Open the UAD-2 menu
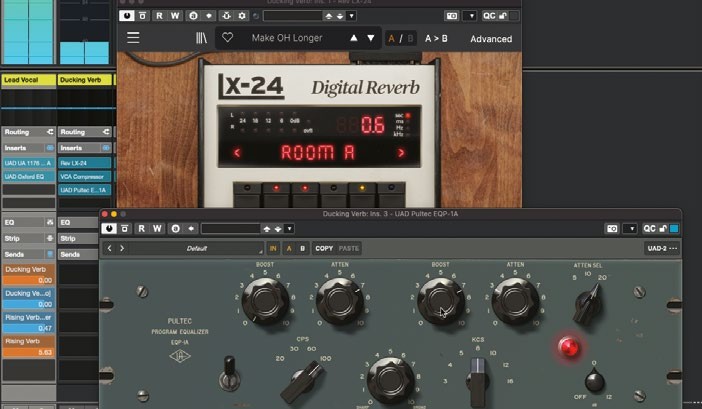This screenshot has width=702, height=409. [x=662, y=248]
